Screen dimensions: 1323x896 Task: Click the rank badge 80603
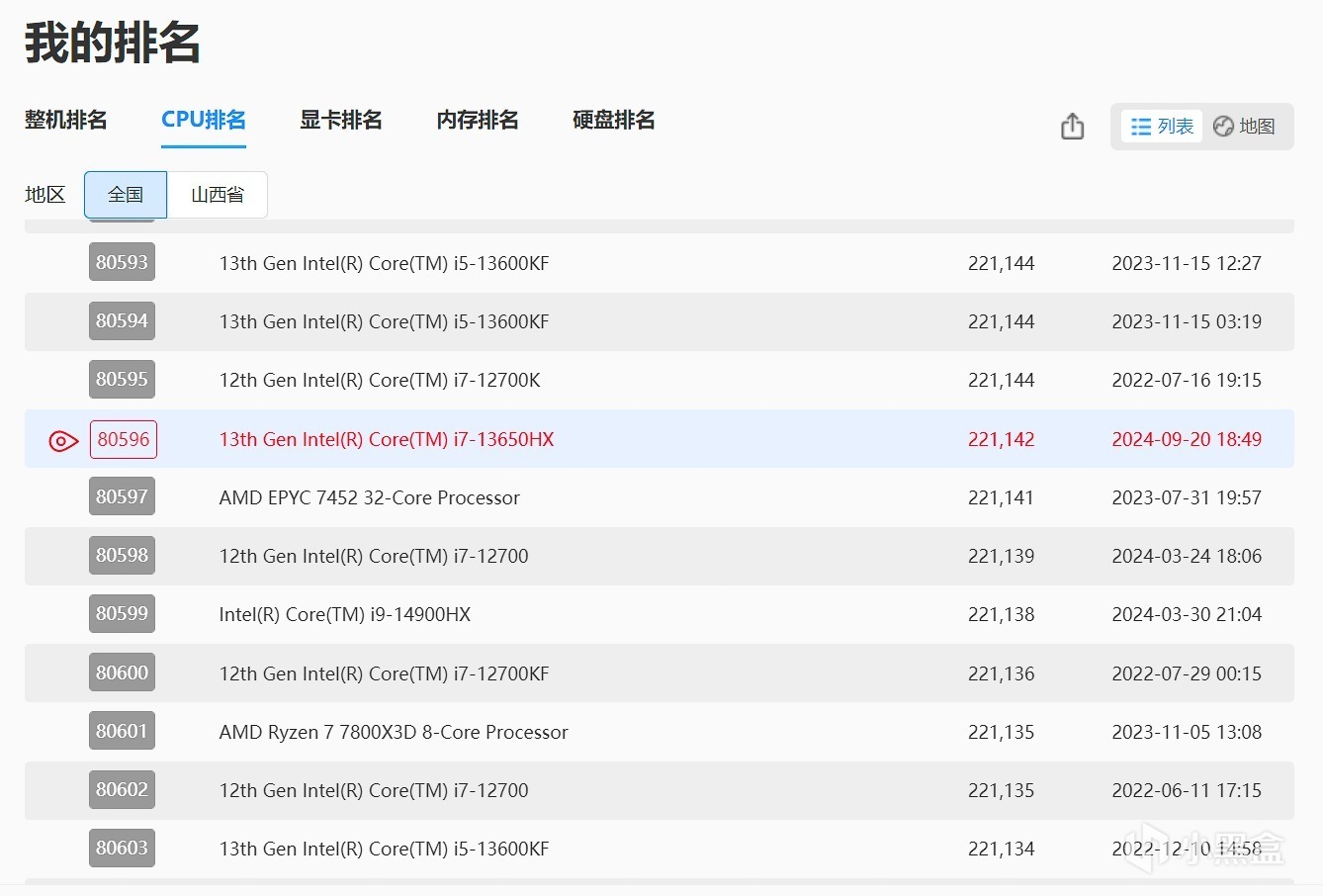(x=122, y=849)
